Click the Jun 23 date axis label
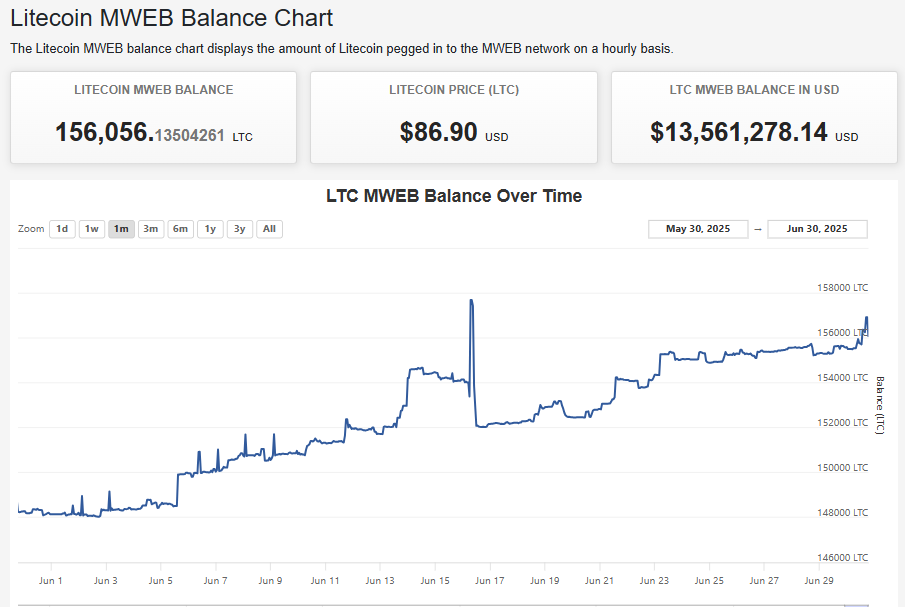The width and height of the screenshot is (905, 607). 654,581
